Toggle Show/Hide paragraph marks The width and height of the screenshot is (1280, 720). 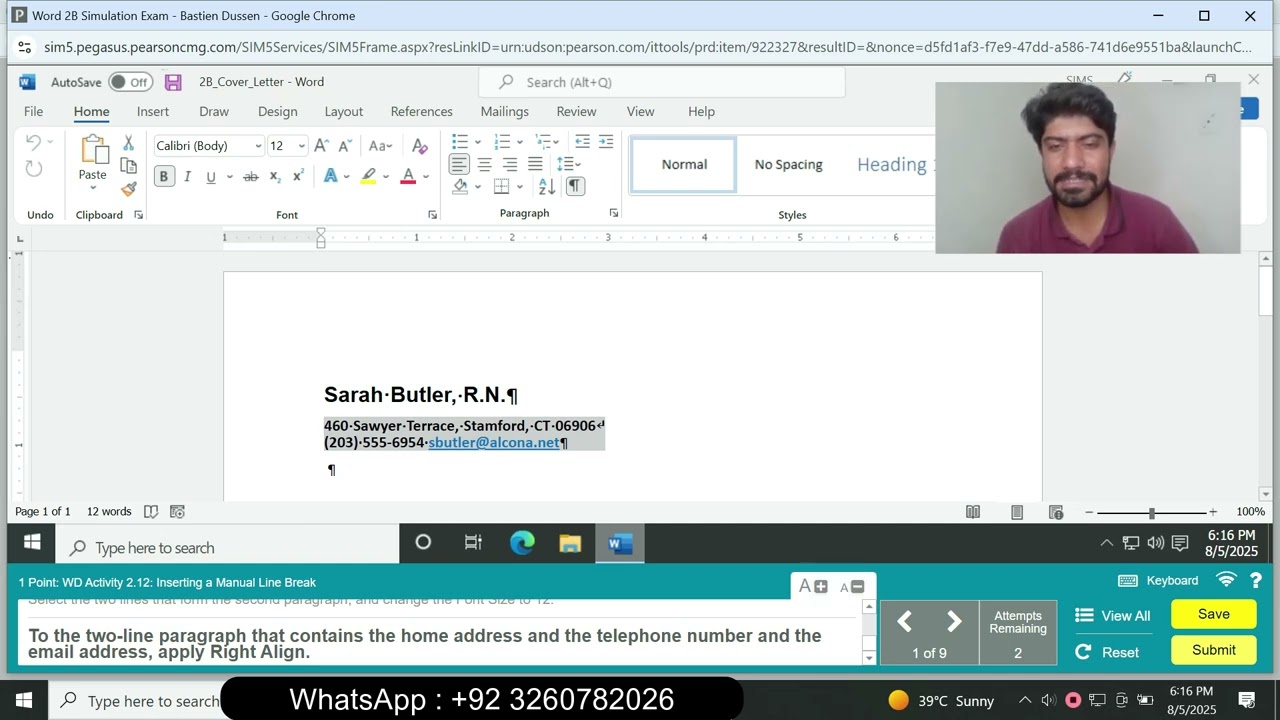(575, 186)
